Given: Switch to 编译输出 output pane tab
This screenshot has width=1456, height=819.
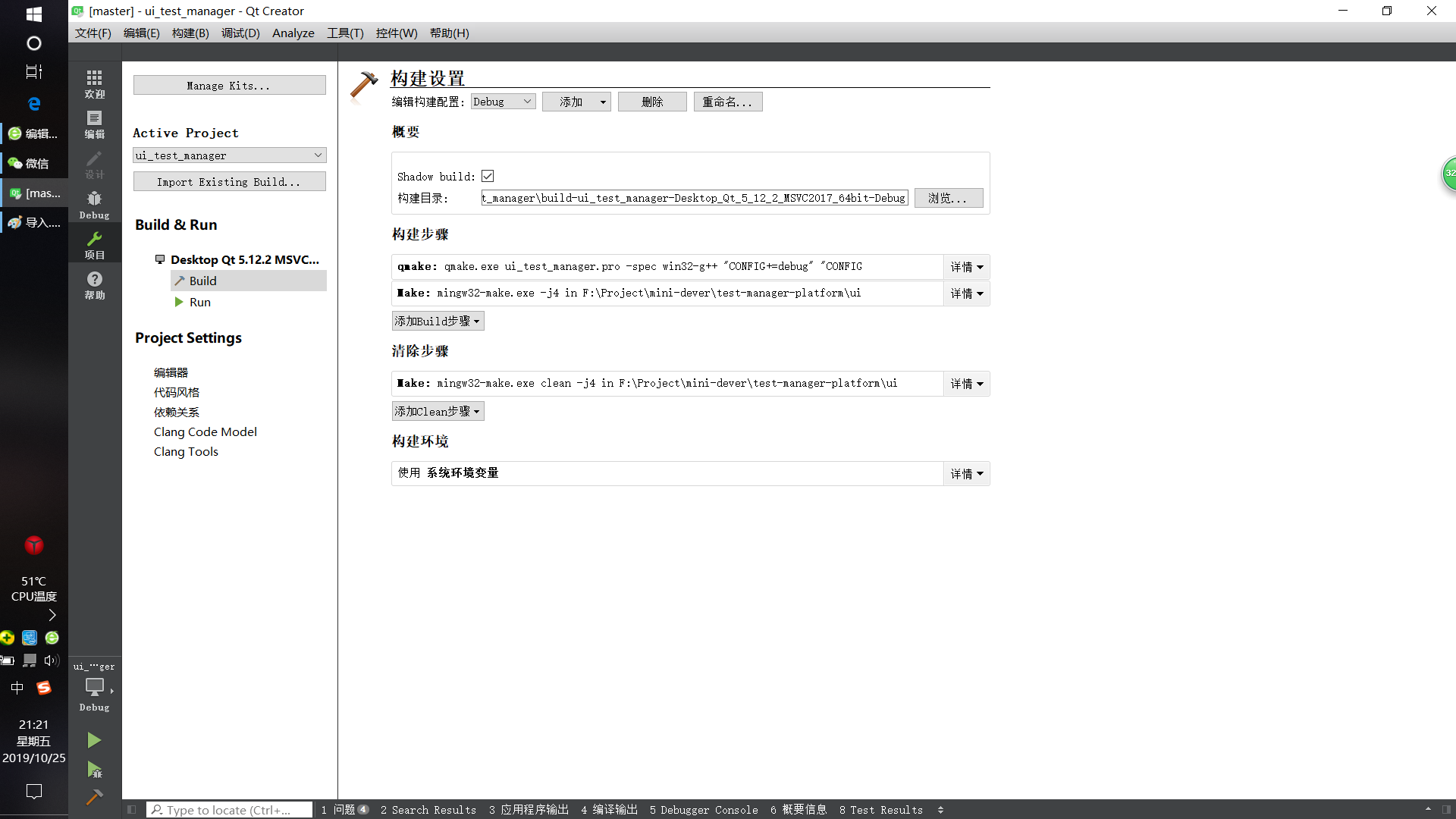Looking at the screenshot, I should pyautogui.click(x=609, y=810).
